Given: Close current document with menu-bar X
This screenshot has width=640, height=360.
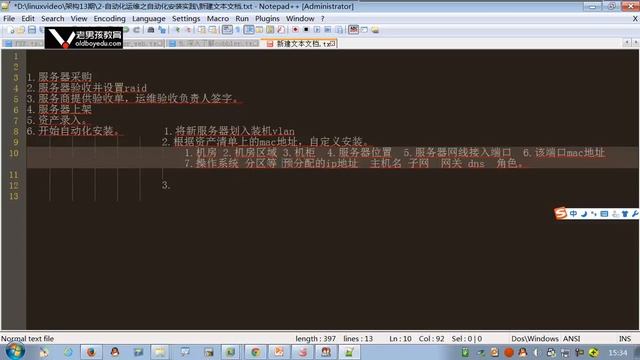Looking at the screenshot, I should point(635,18).
